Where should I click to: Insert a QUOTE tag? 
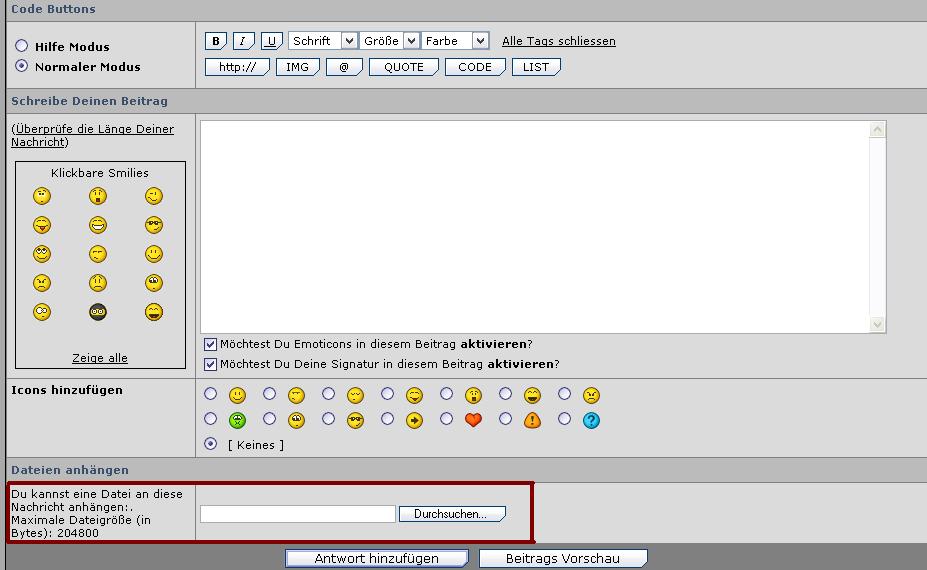(x=404, y=67)
